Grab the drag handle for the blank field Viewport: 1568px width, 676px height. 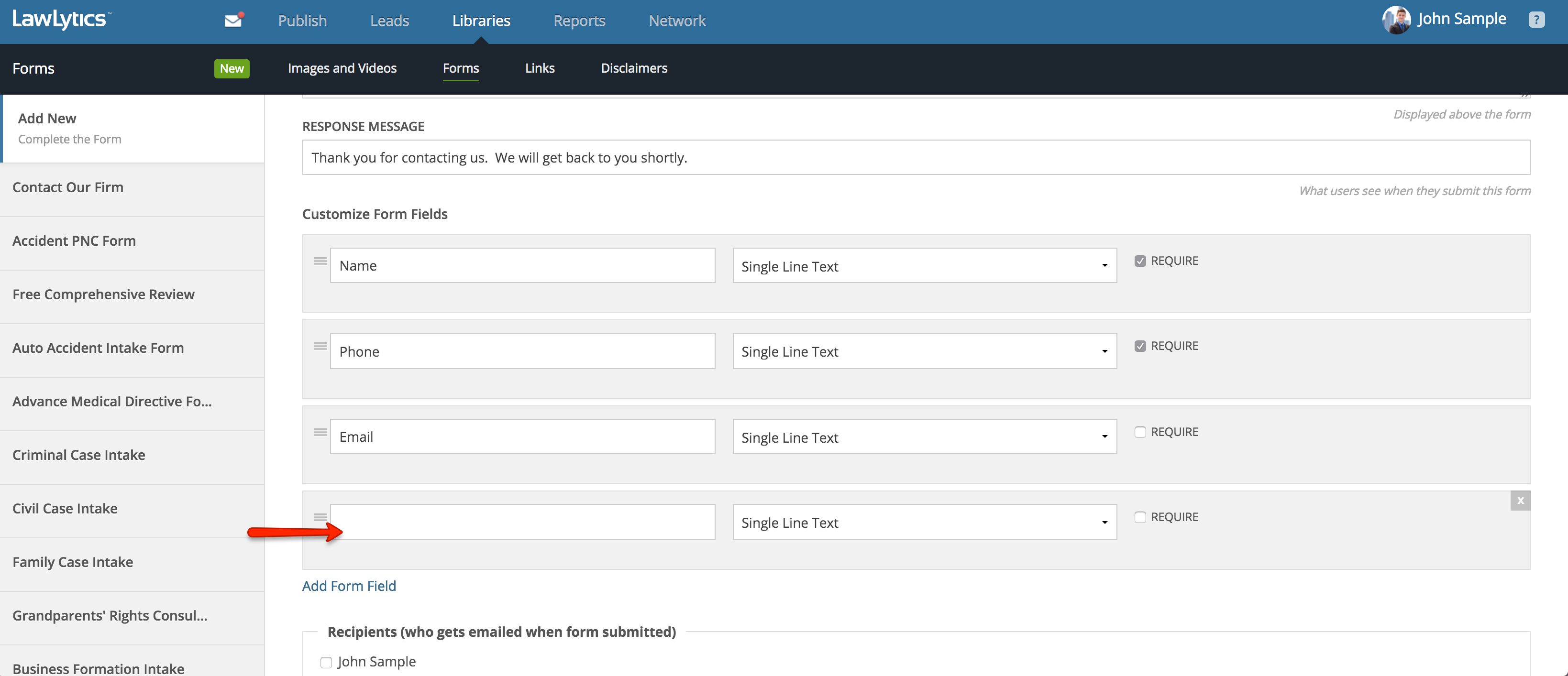click(x=320, y=517)
